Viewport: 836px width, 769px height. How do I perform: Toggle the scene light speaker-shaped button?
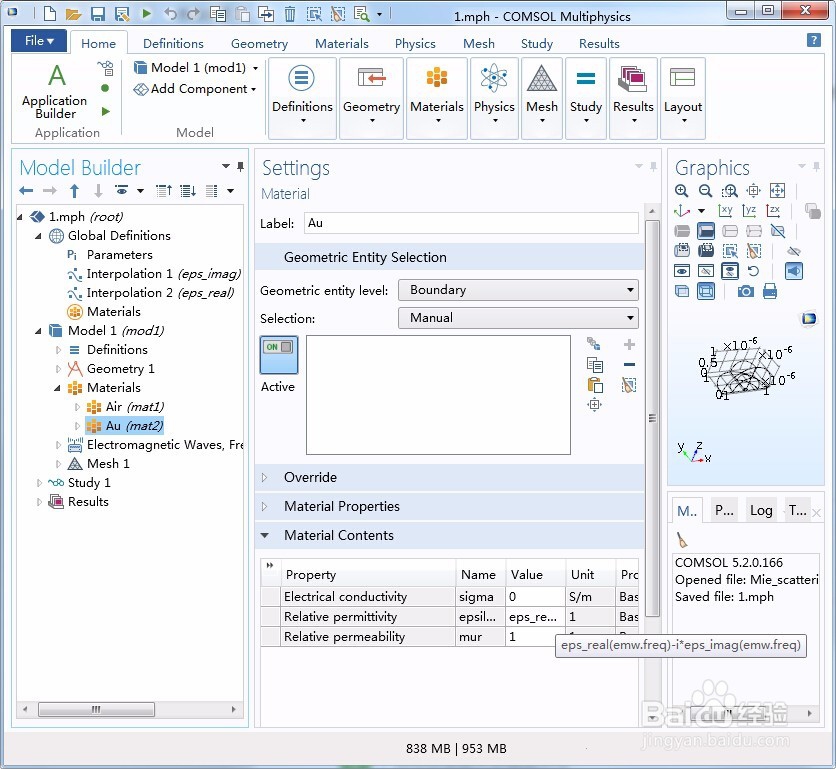[793, 271]
